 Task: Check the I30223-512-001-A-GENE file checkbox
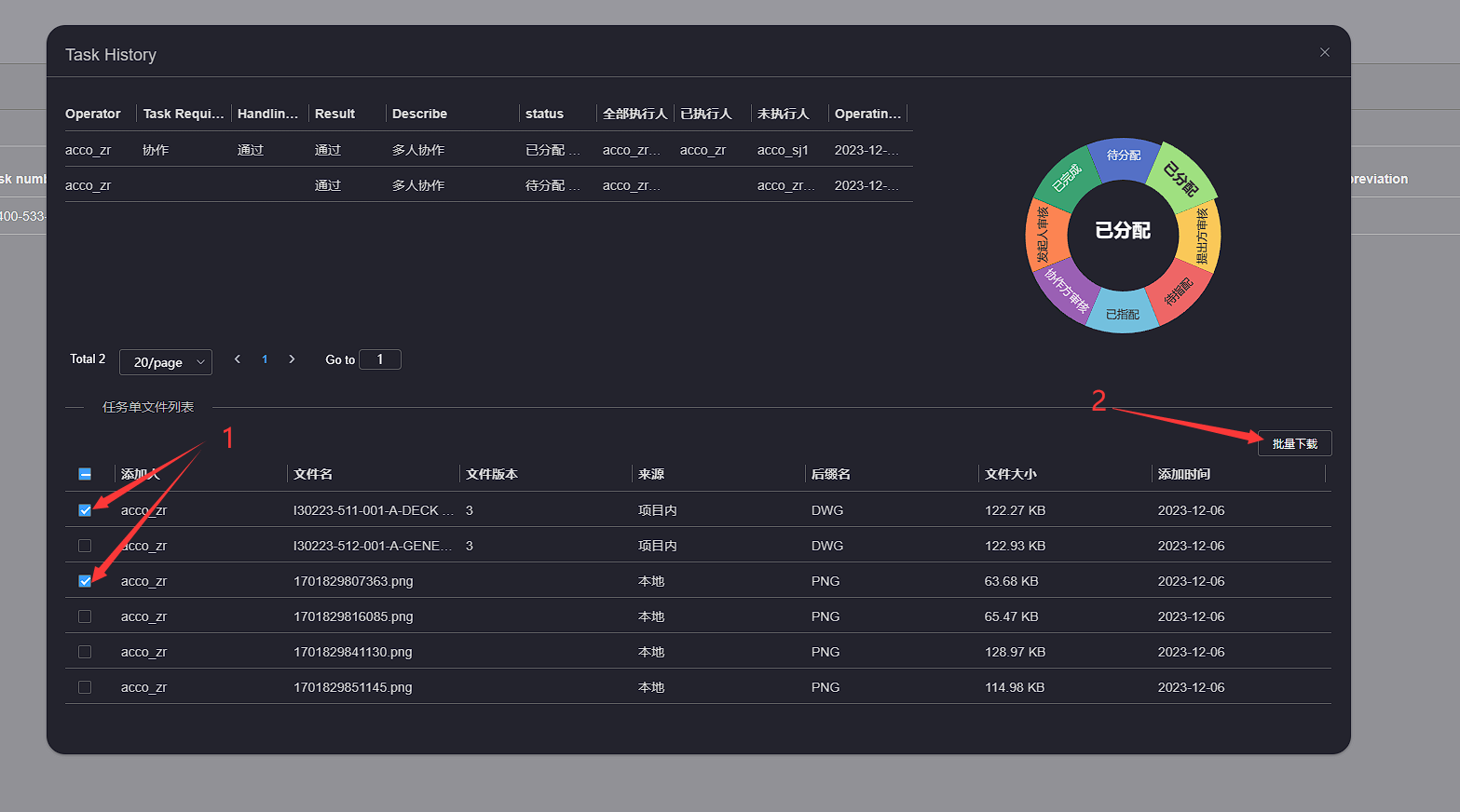pyautogui.click(x=85, y=546)
